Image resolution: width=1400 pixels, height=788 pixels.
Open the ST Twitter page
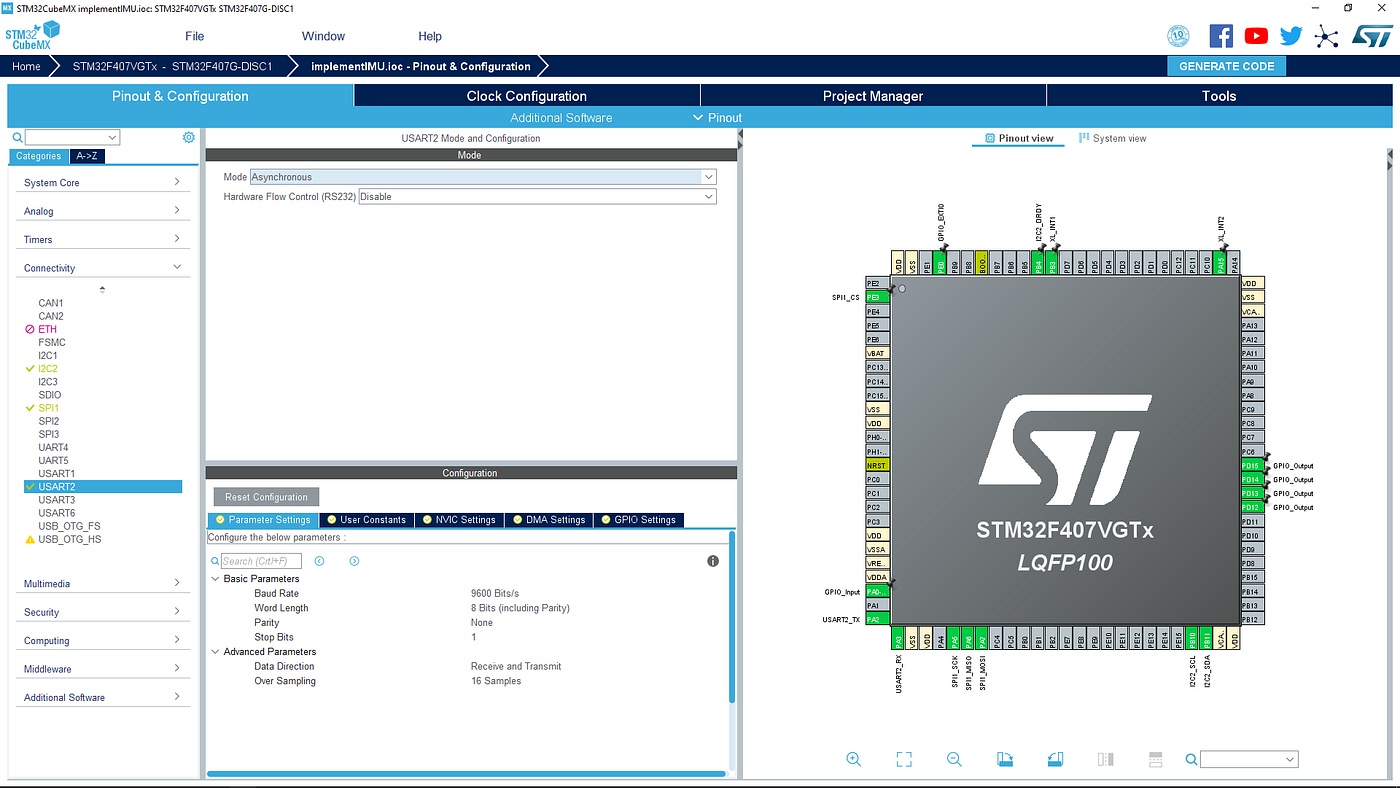pos(1291,35)
